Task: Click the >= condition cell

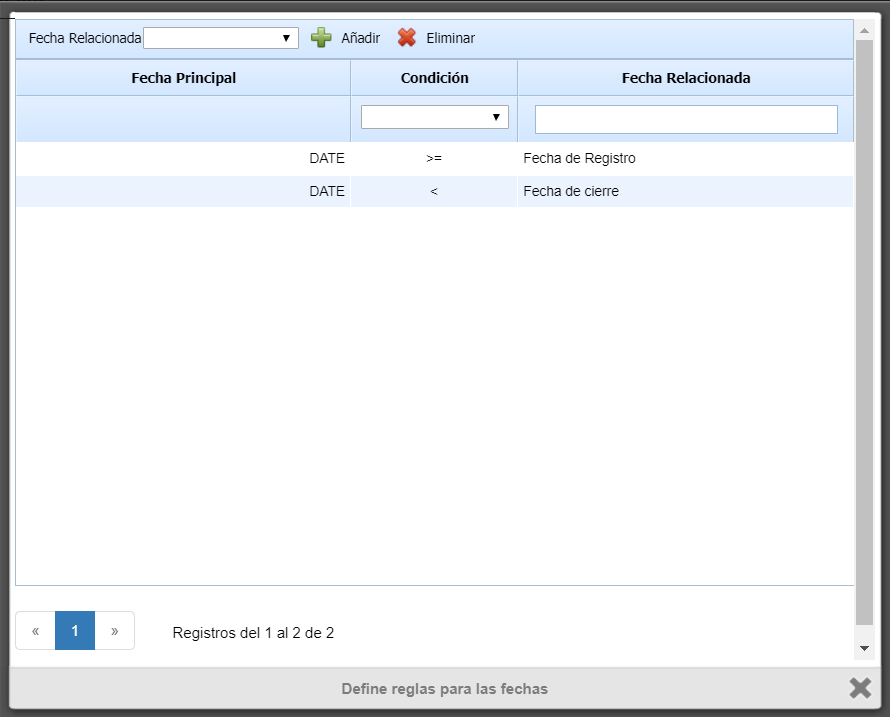Action: 434,158
